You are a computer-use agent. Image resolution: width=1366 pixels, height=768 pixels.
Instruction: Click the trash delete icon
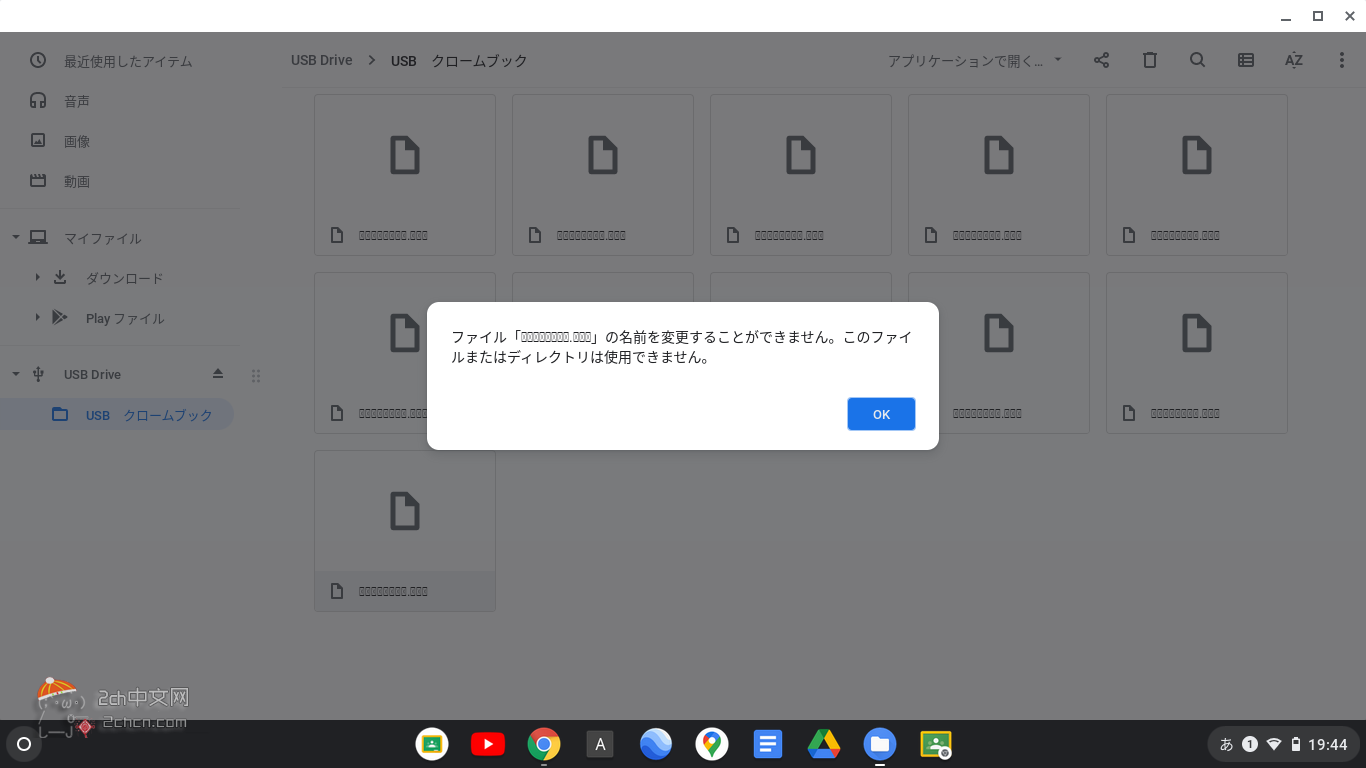coord(1150,60)
